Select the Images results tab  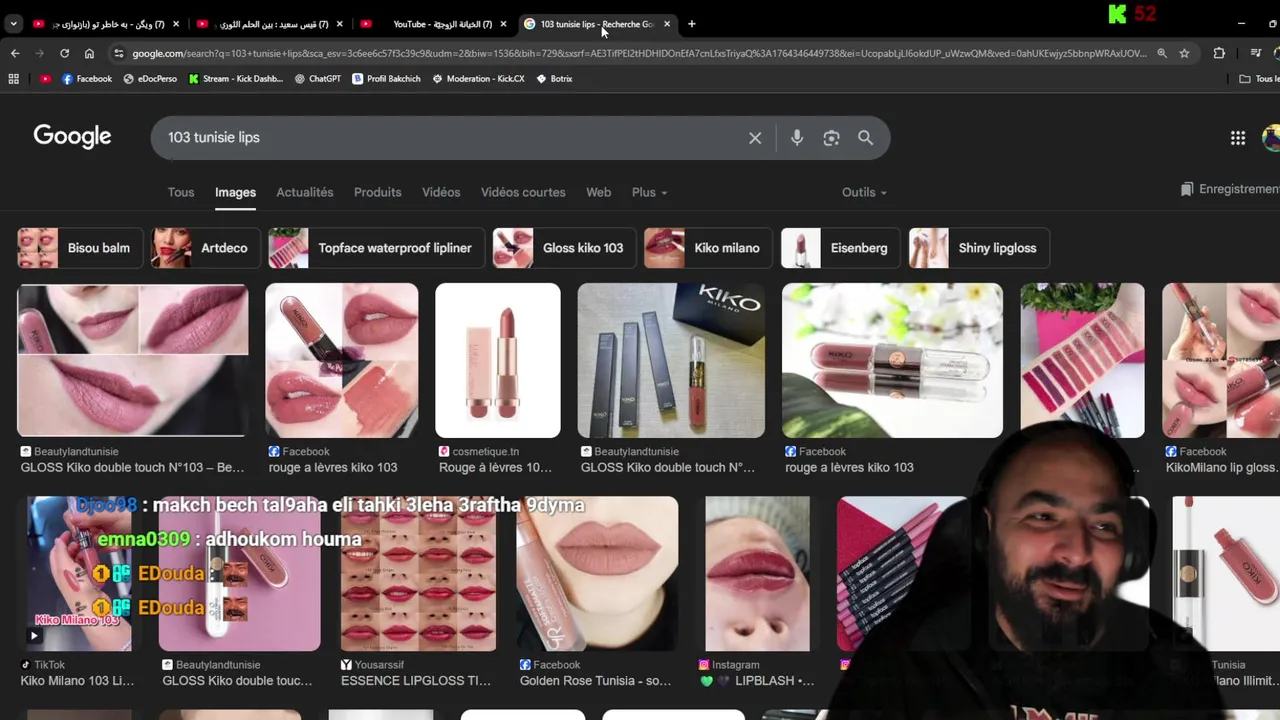pos(235,192)
